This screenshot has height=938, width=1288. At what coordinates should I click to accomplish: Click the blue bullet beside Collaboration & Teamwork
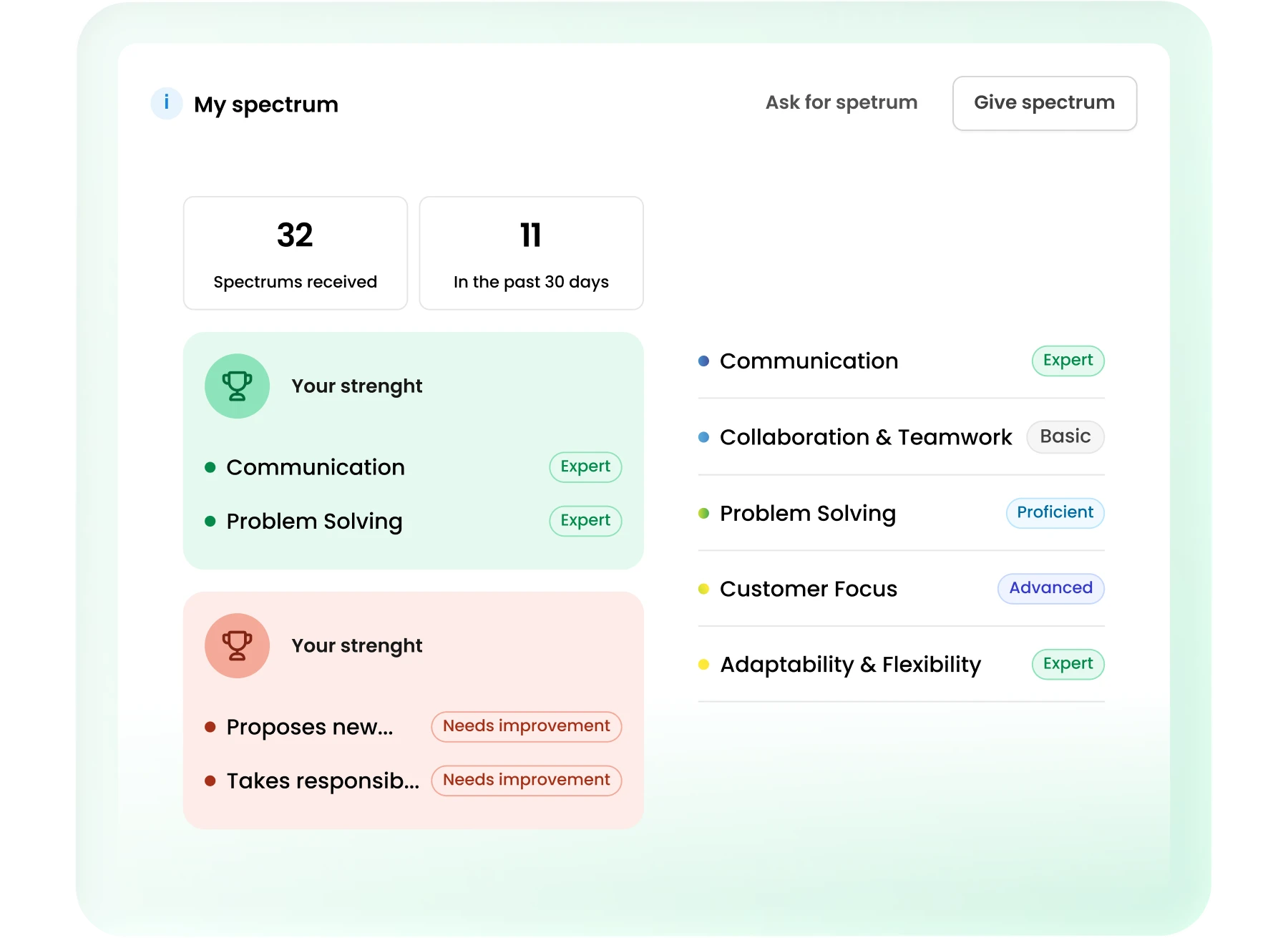(703, 436)
